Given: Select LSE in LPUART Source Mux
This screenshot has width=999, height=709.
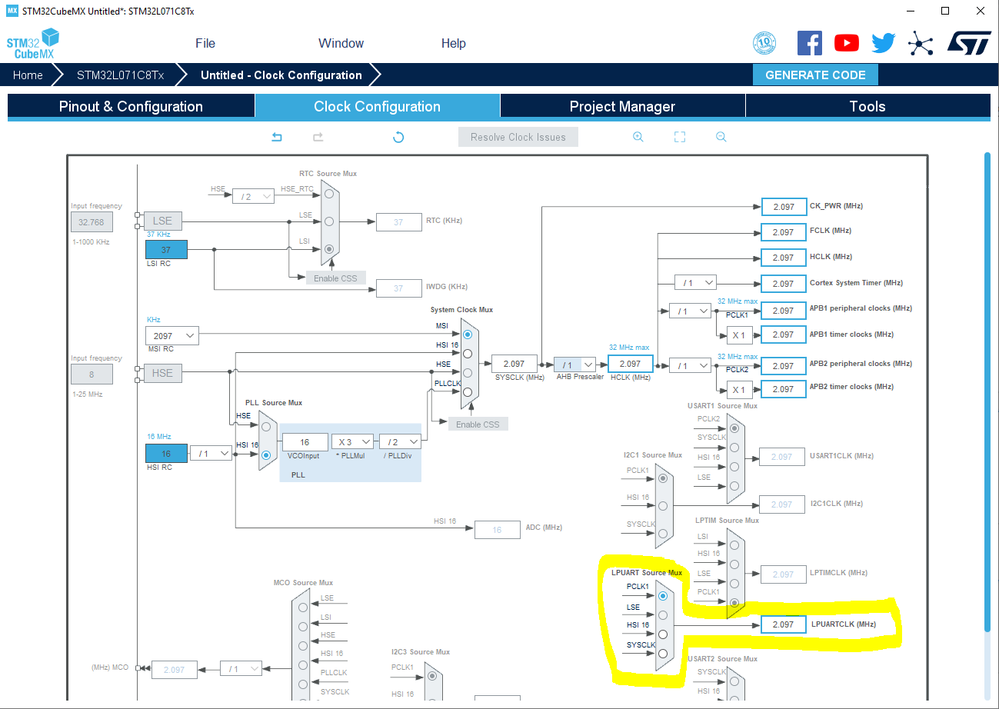Looking at the screenshot, I should pos(663,615).
